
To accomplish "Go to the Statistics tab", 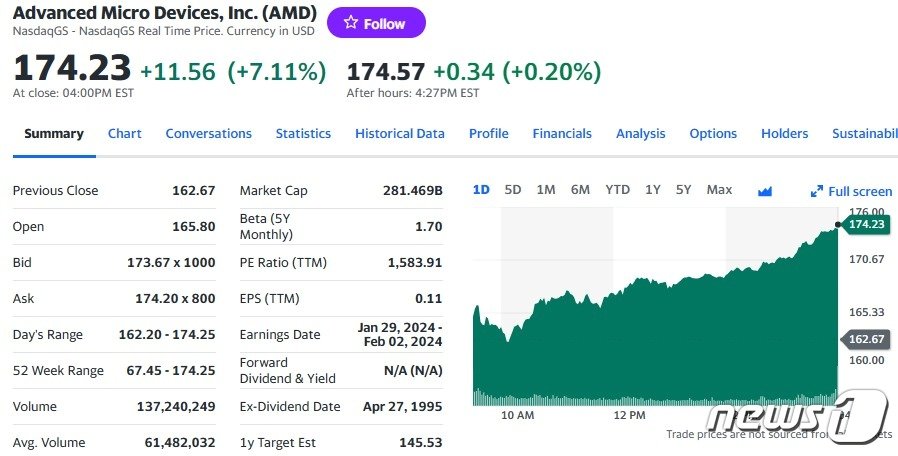I will pyautogui.click(x=303, y=133).
